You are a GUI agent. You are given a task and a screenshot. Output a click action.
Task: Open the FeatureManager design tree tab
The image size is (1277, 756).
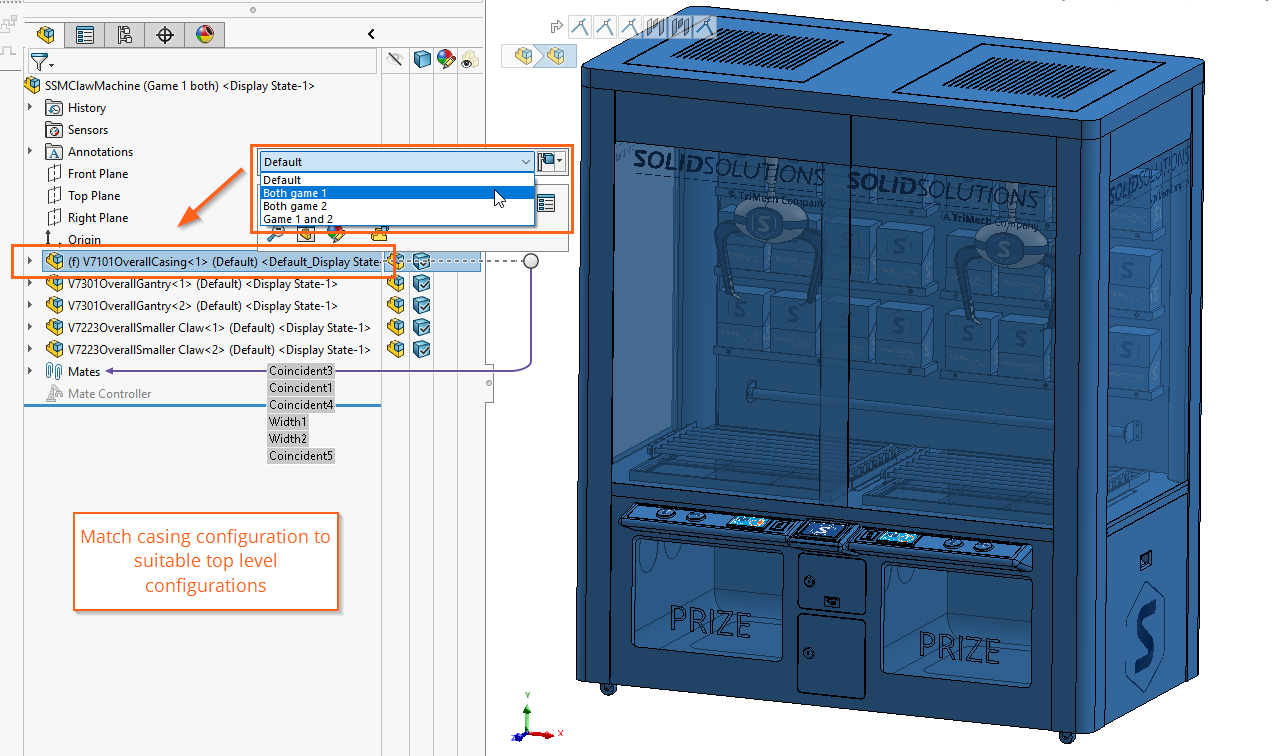click(44, 33)
